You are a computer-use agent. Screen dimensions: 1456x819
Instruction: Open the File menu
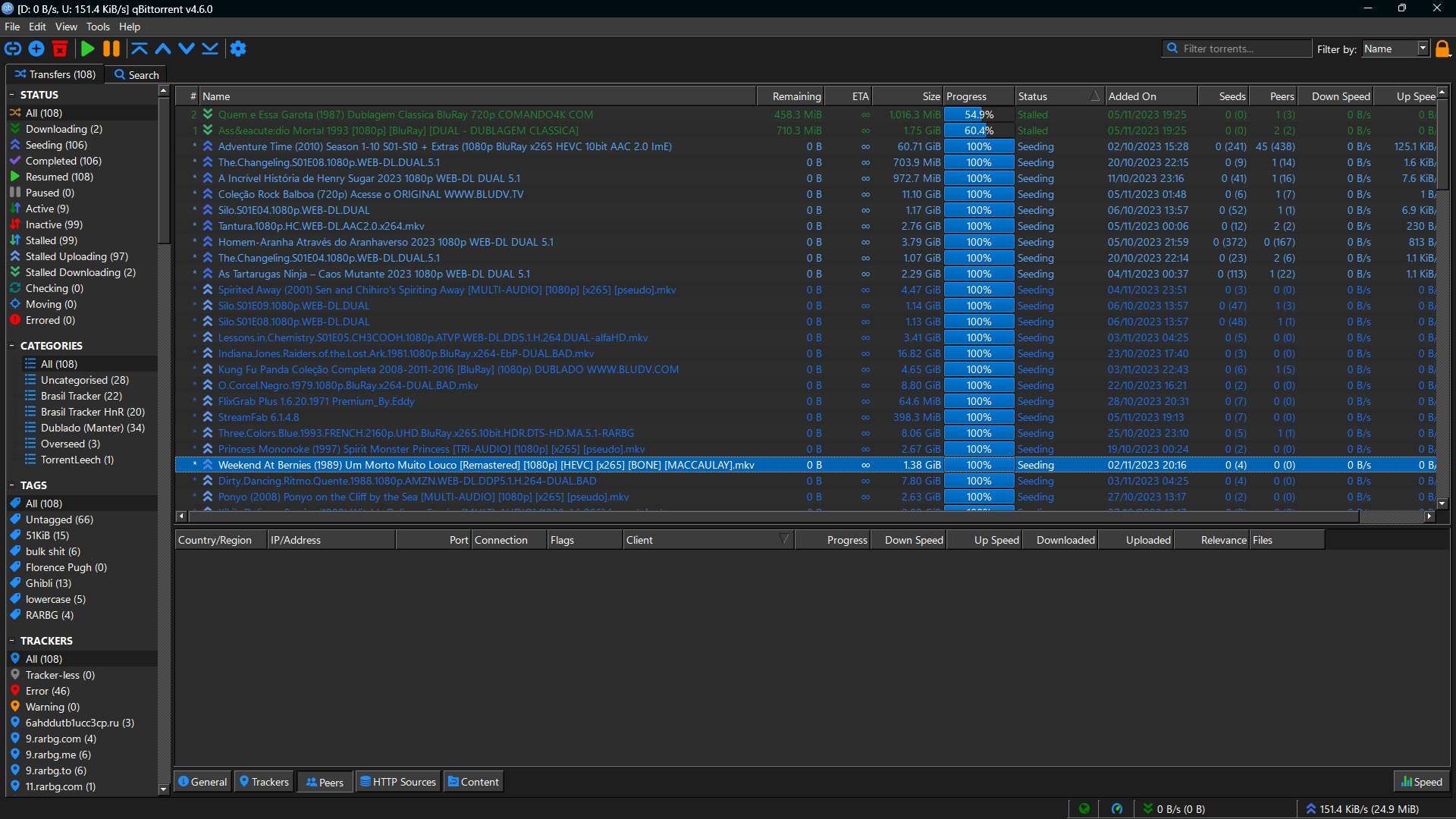12,27
